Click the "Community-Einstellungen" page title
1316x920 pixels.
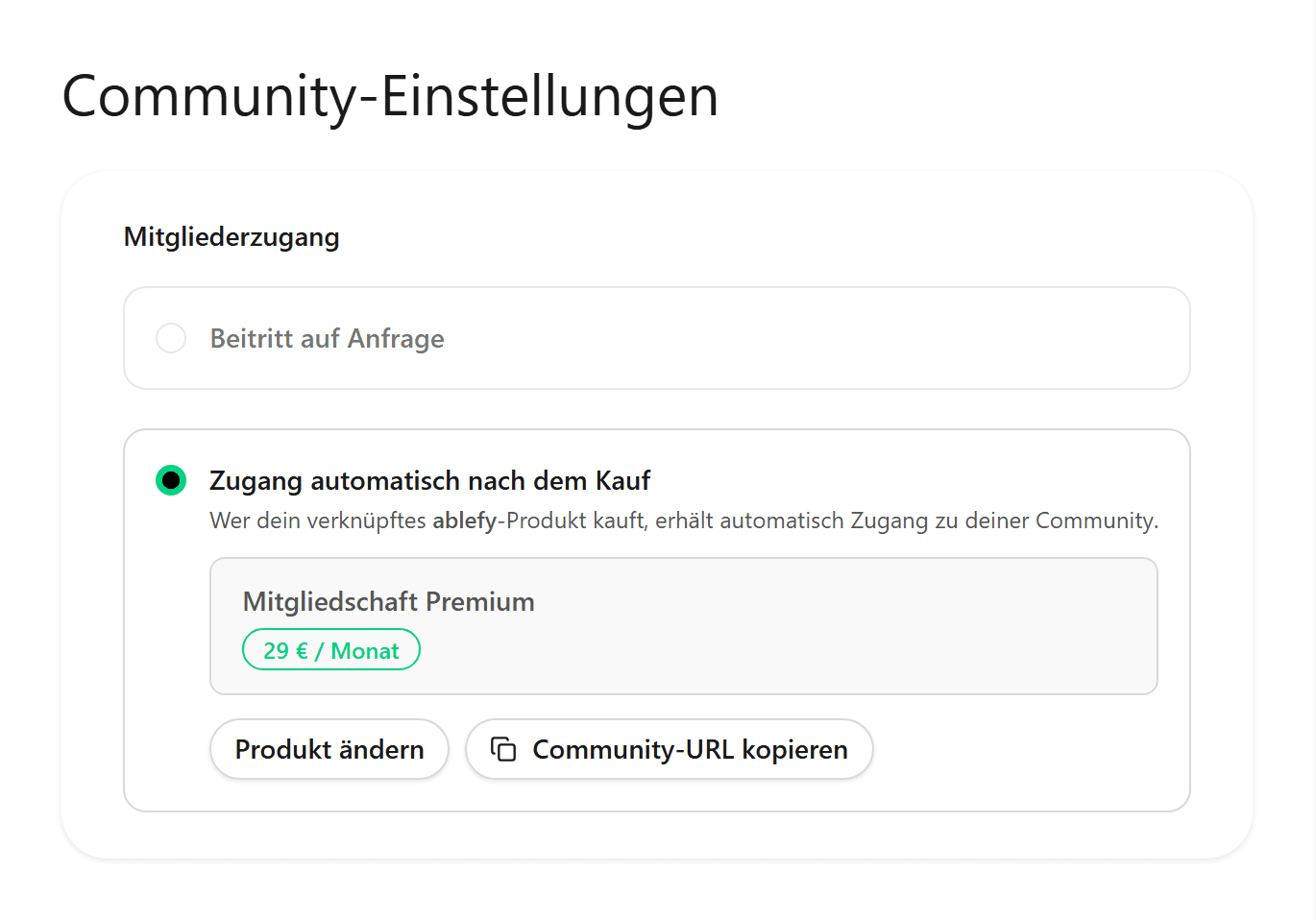click(391, 96)
